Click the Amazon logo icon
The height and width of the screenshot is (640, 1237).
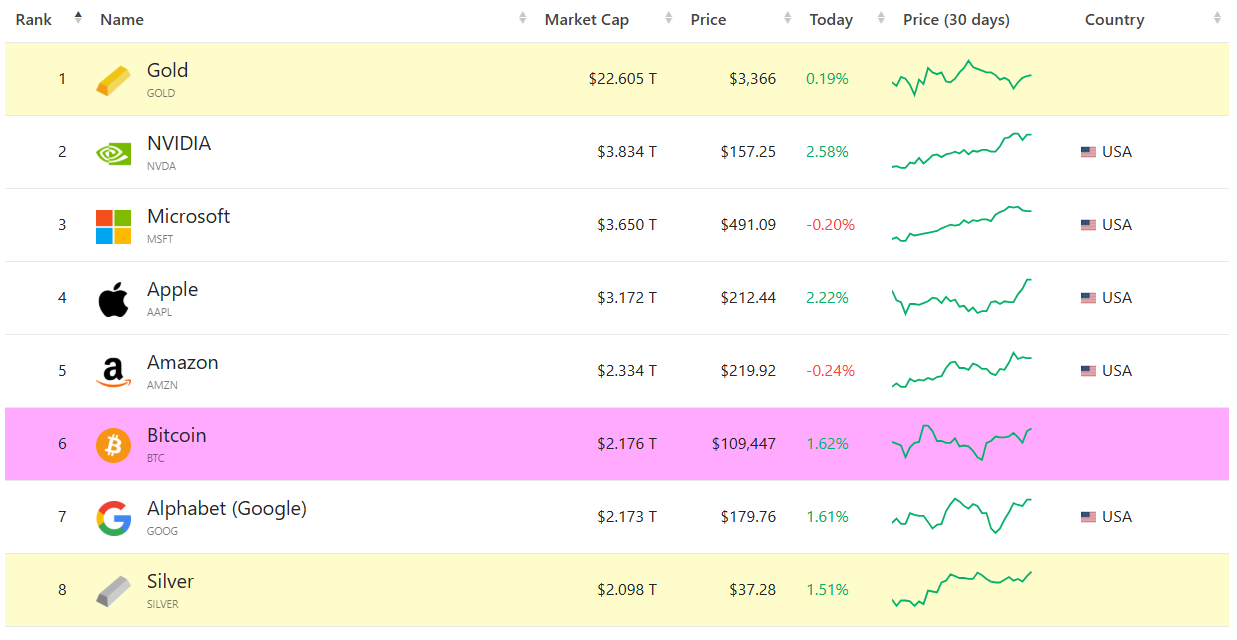click(113, 372)
